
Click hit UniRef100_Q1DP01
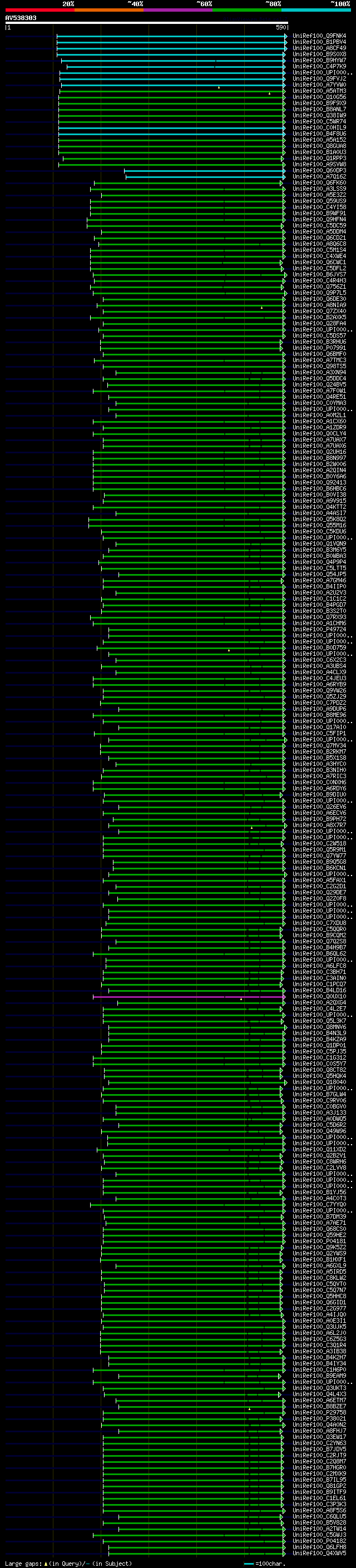click(319, 1045)
